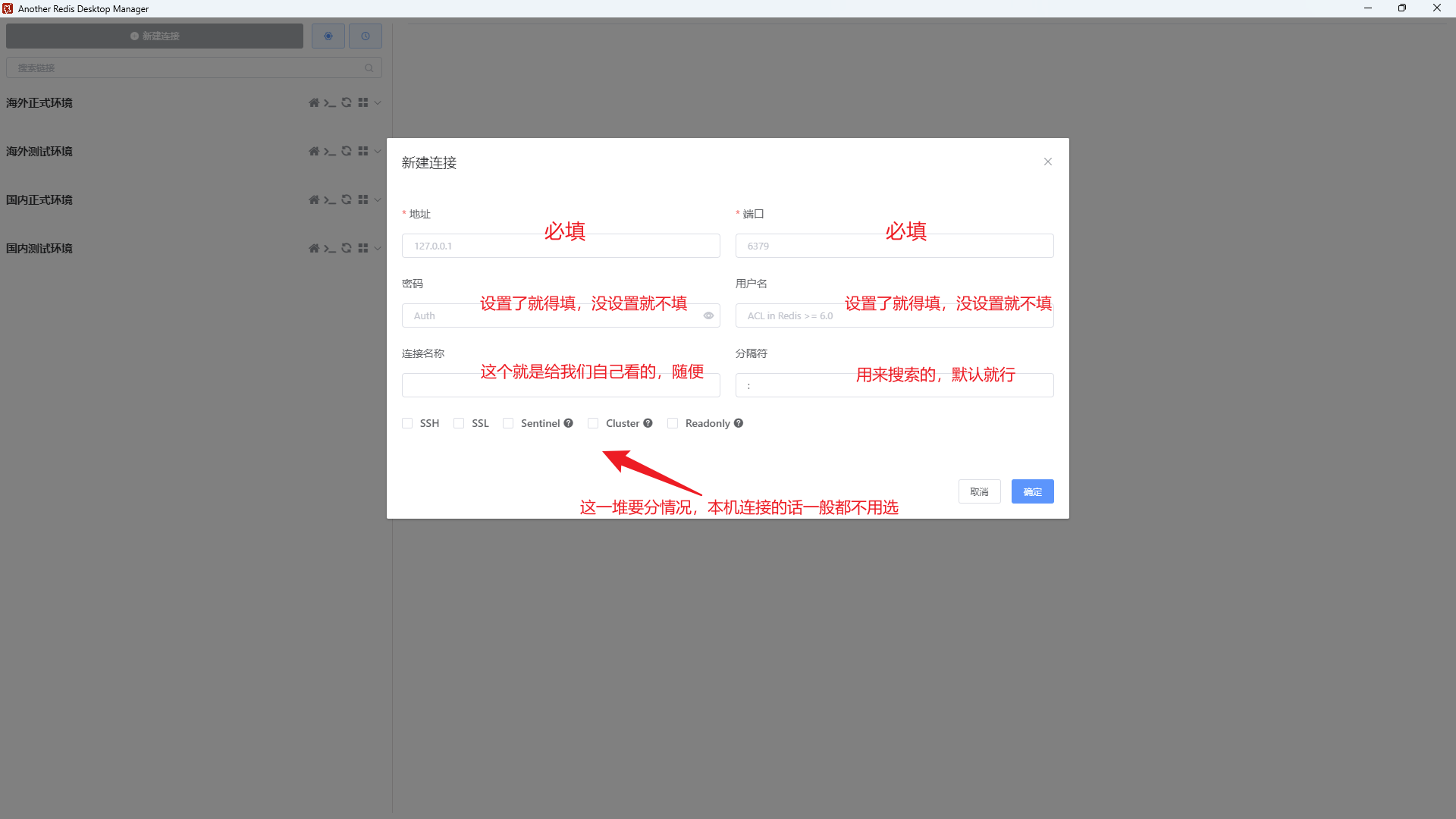1456x819 pixels.
Task: Open command log clock button
Action: (366, 36)
